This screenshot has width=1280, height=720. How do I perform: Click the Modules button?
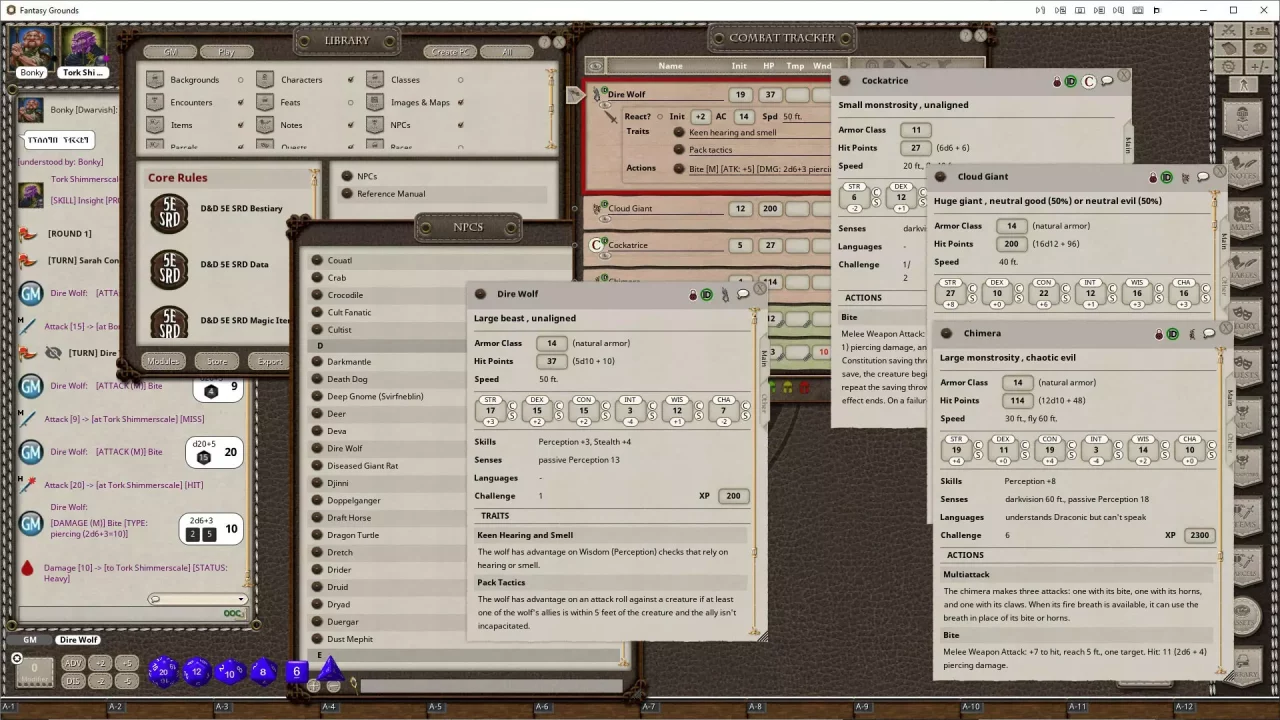point(163,361)
